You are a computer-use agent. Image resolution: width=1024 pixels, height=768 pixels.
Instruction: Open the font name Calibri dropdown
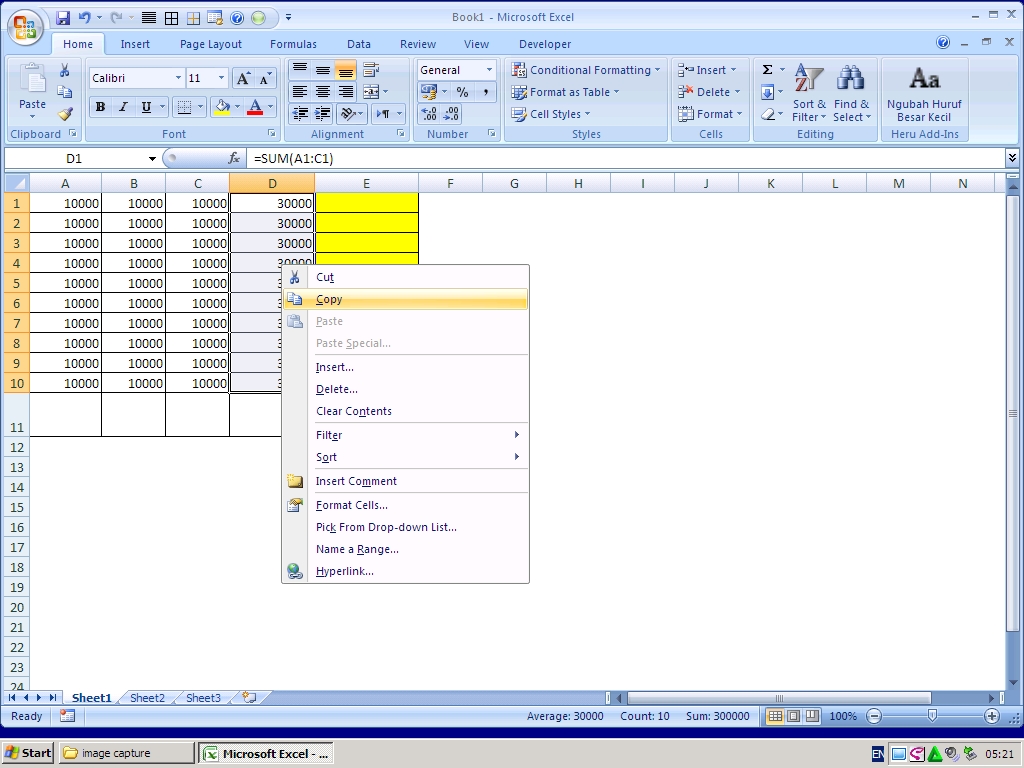pyautogui.click(x=178, y=78)
